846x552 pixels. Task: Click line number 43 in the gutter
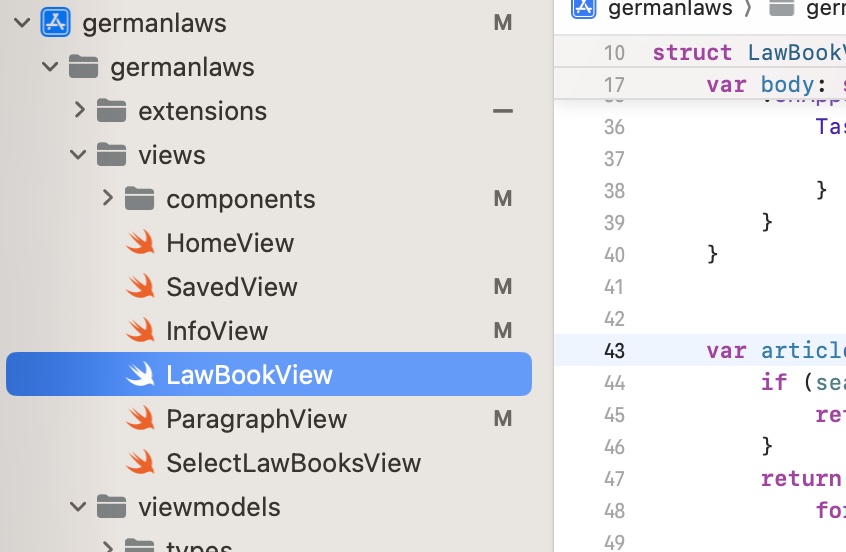point(614,350)
